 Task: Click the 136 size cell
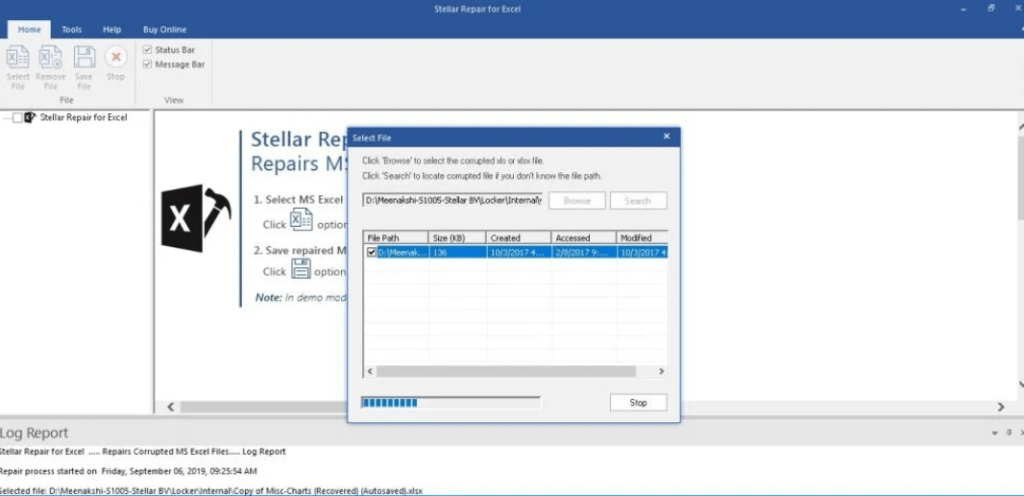pyautogui.click(x=457, y=252)
